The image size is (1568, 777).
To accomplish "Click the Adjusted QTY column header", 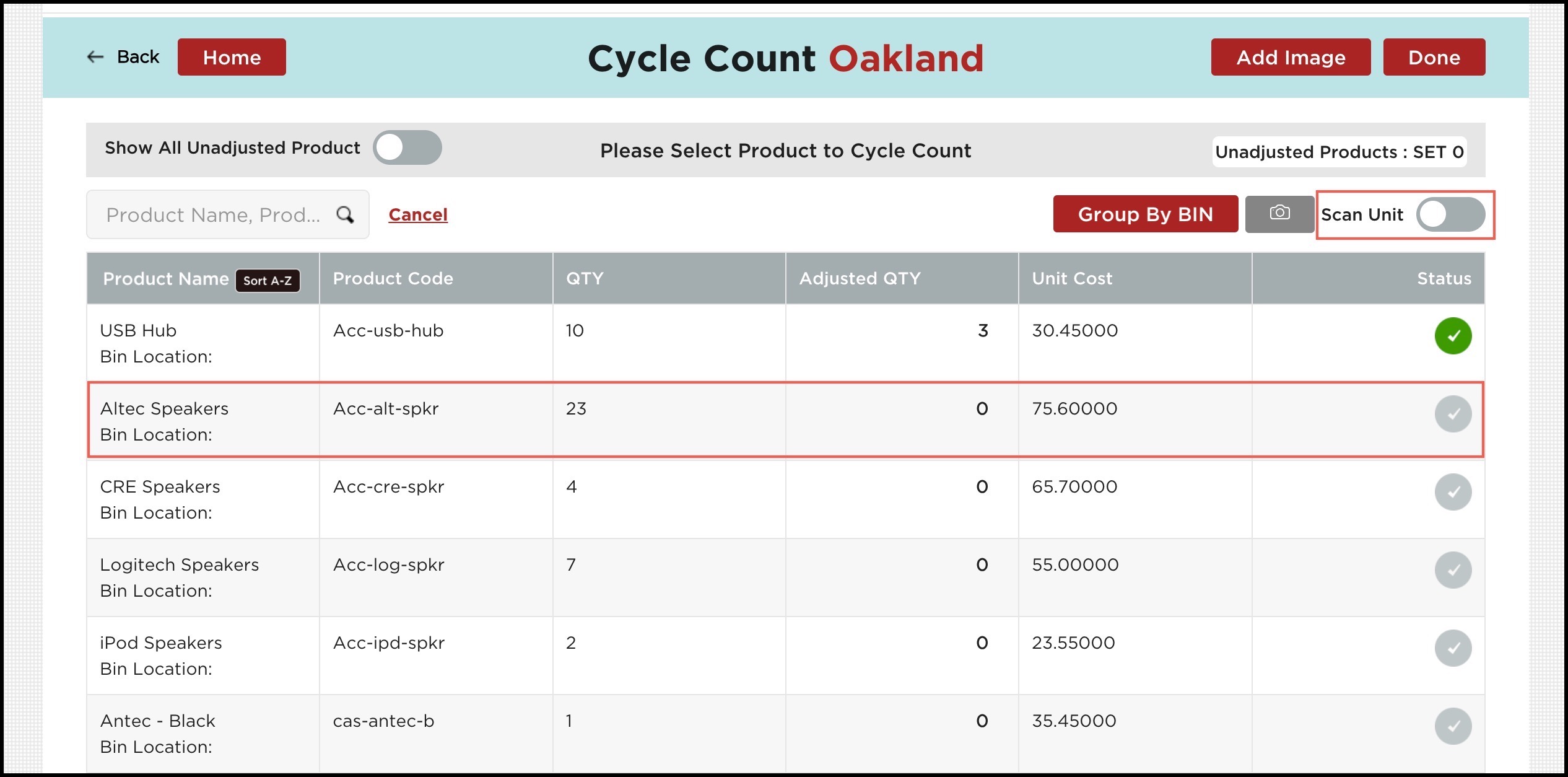I will tap(859, 279).
